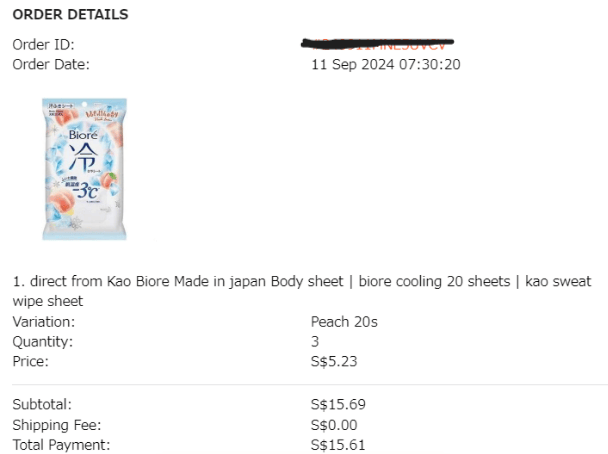The image size is (608, 454).
Task: Click the Price label
Action: 30,361
